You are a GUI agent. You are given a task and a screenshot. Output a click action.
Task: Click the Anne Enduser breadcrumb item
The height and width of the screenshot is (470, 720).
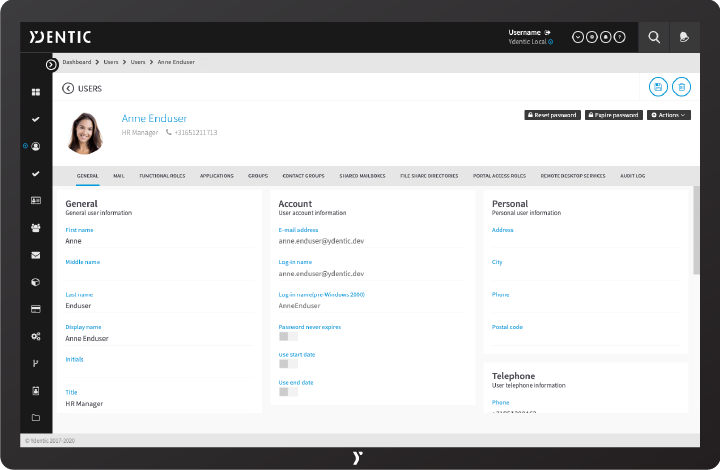[176, 62]
